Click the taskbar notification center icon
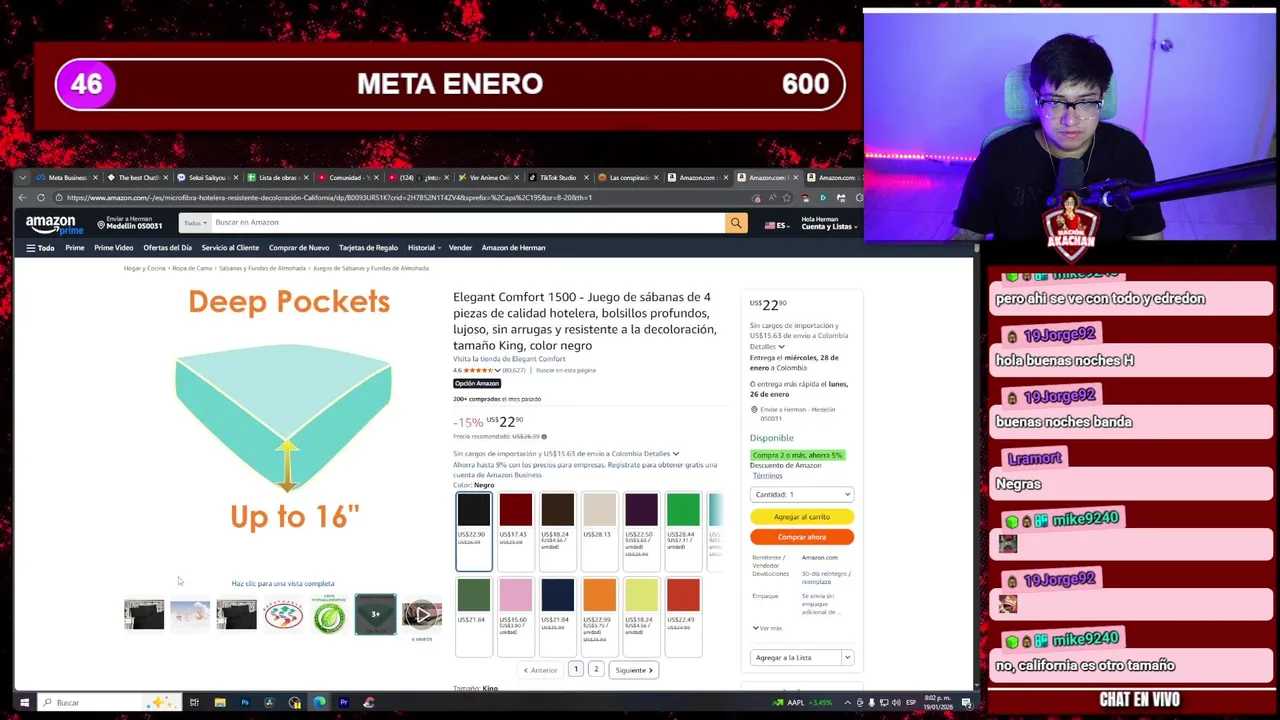The height and width of the screenshot is (720, 1280). coord(967,703)
